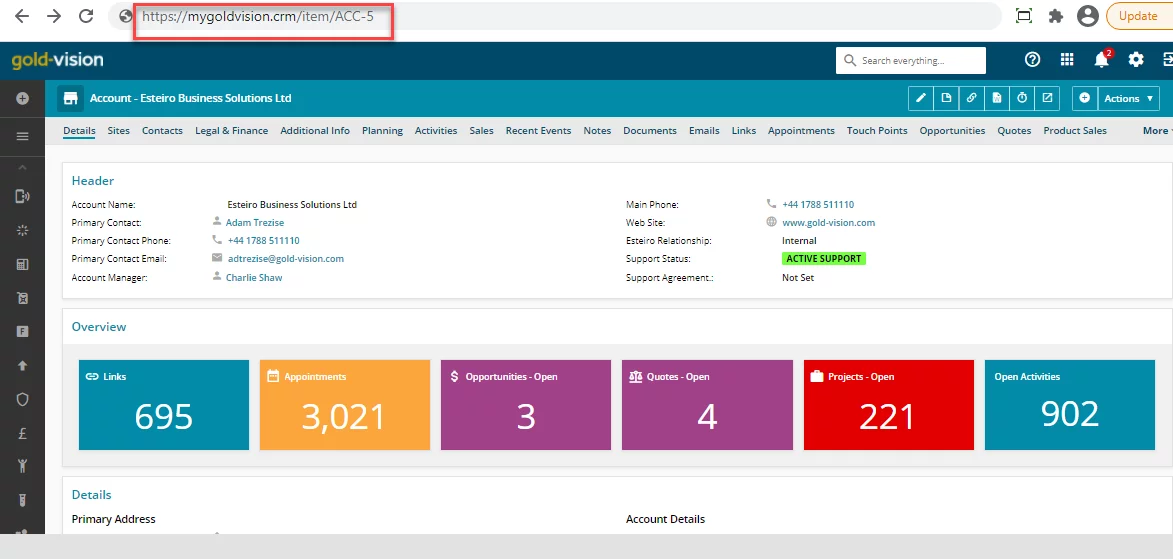The image size is (1173, 559).
Task: Open the help question mark icon
Action: 1032,60
